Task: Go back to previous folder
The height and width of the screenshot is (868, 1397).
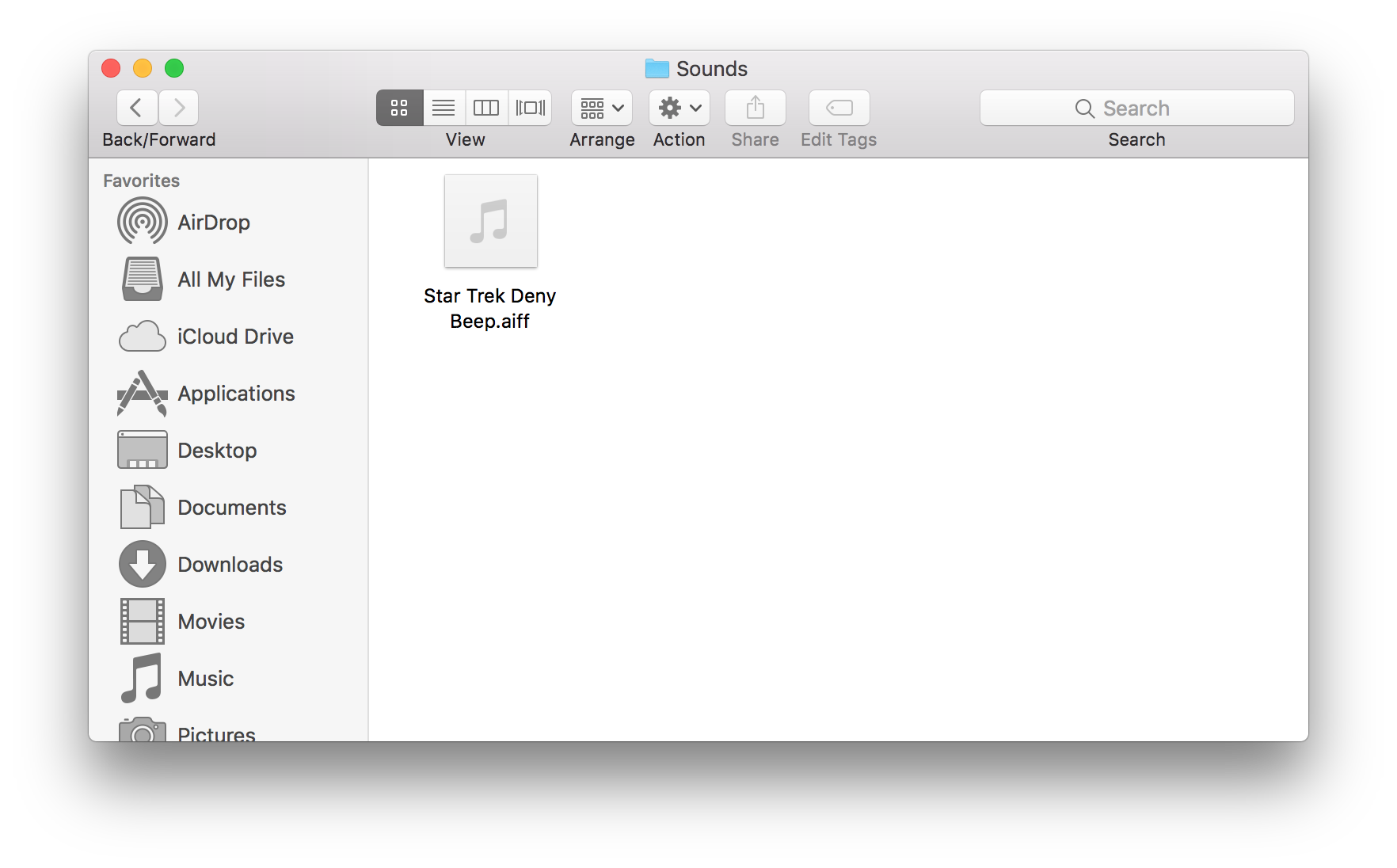Action: [137, 108]
